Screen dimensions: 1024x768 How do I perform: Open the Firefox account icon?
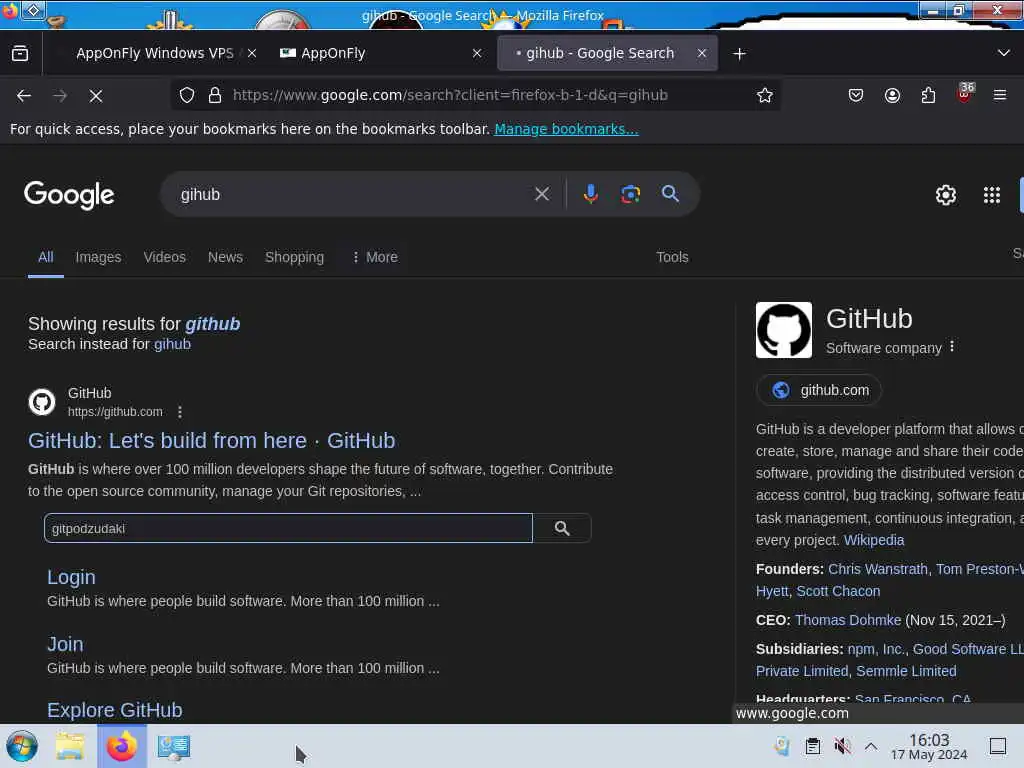tap(892, 95)
